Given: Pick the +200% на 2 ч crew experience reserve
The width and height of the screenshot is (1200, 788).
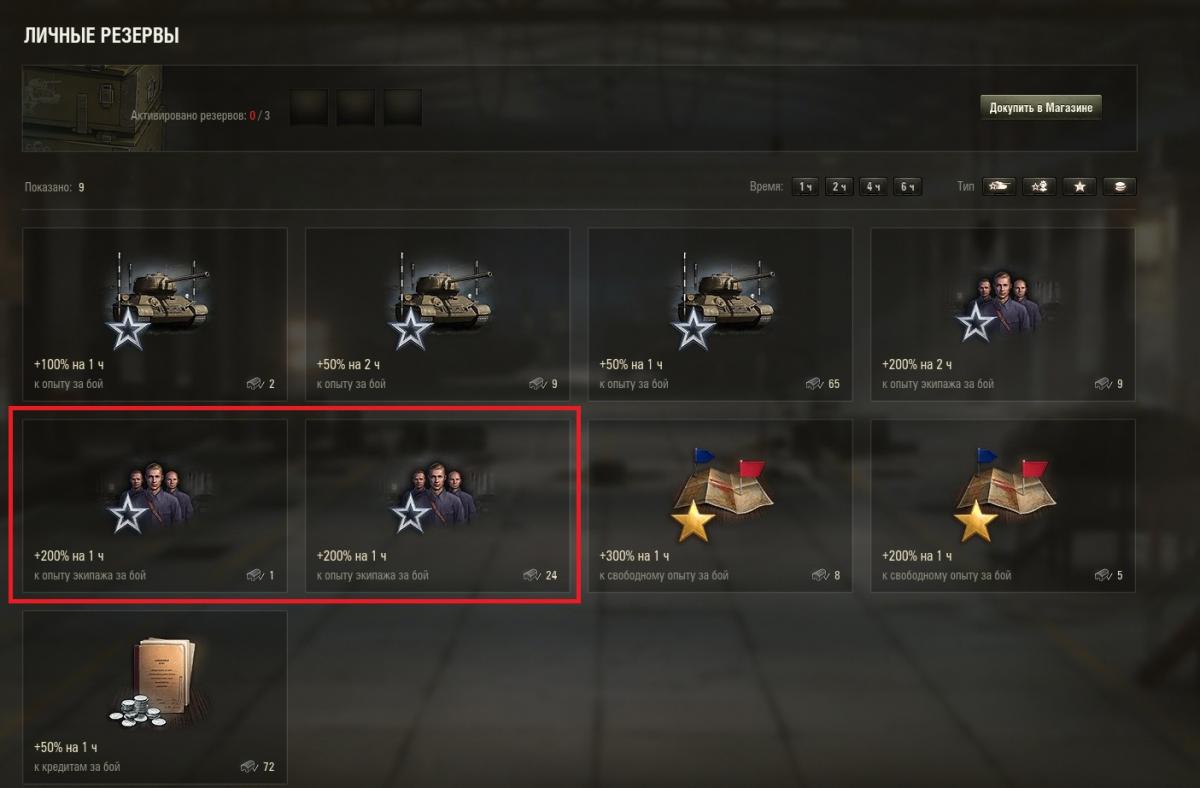Looking at the screenshot, I should point(1003,314).
